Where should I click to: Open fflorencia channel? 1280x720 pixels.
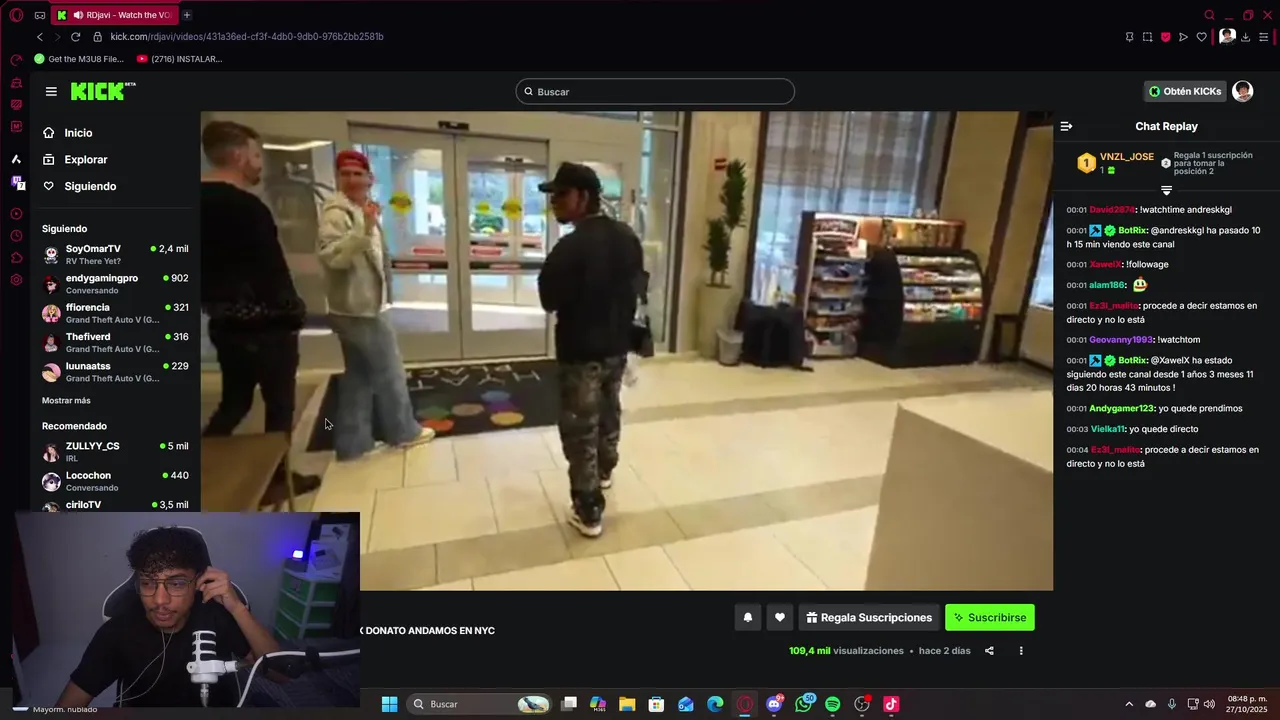115,313
